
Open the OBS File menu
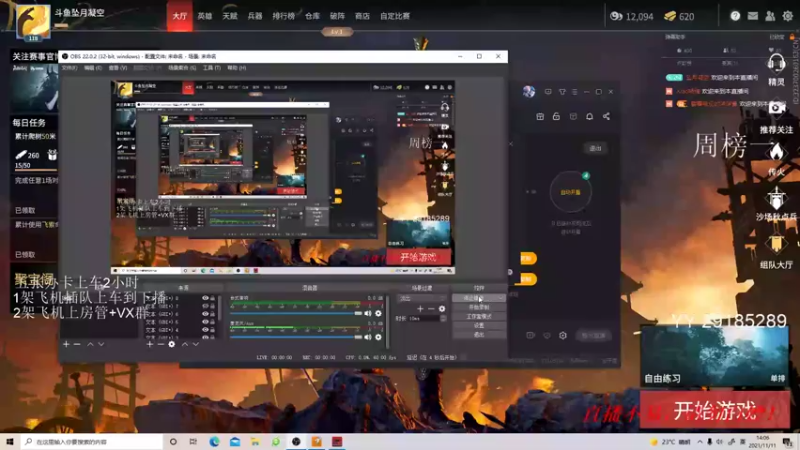point(69,68)
